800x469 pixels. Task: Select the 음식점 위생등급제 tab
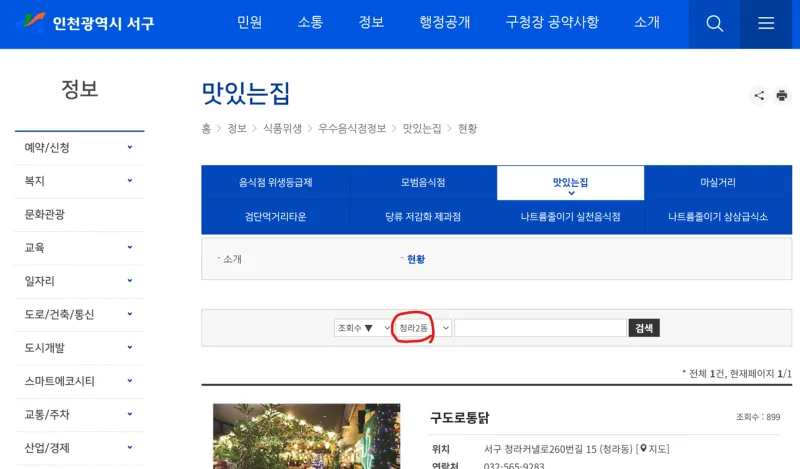click(275, 183)
